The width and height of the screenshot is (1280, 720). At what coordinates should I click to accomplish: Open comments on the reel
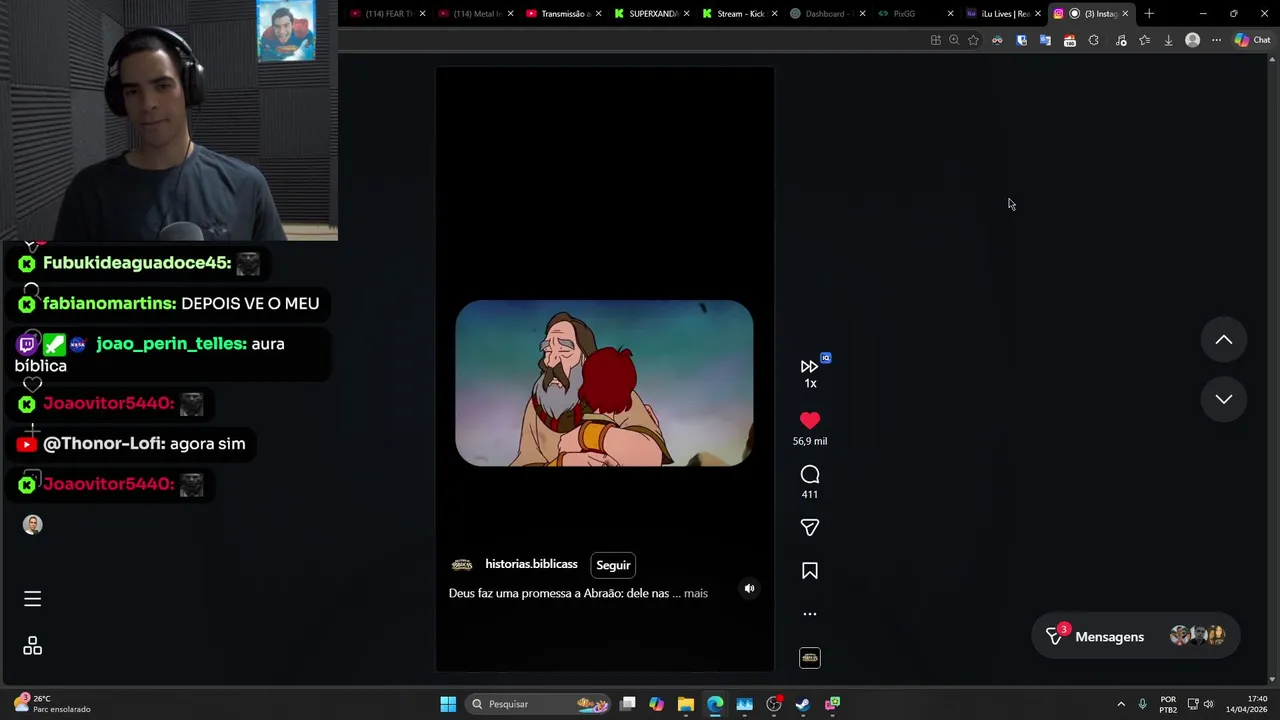pyautogui.click(x=810, y=475)
